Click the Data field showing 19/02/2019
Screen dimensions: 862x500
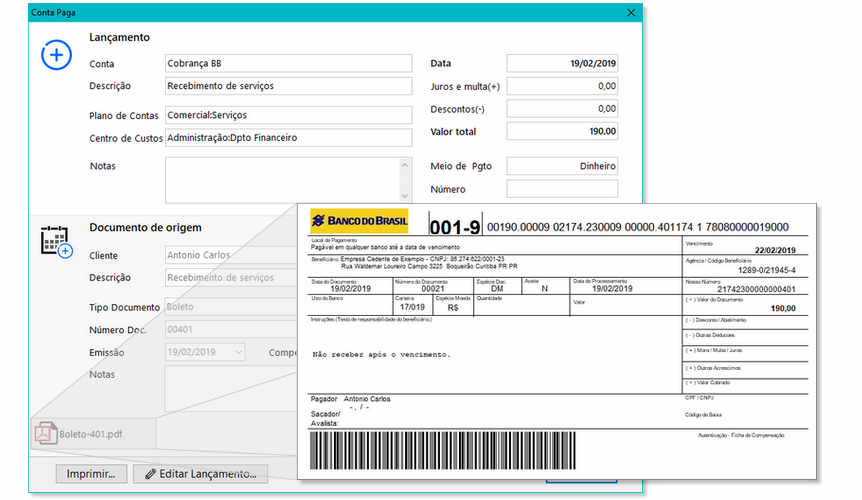tap(562, 63)
